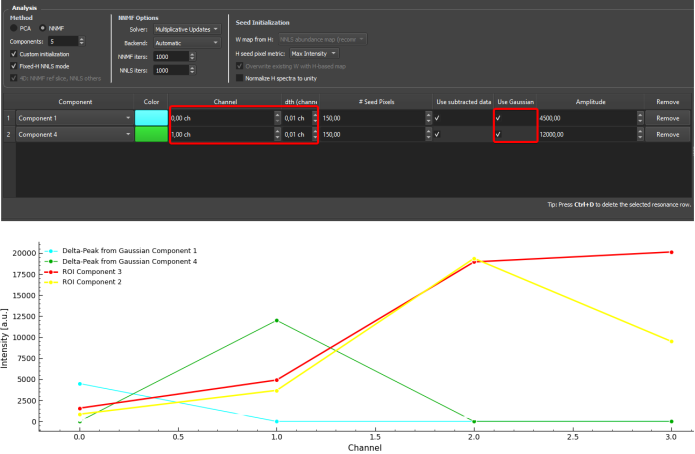695x454 pixels.
Task: Toggle Normalize H spectra to unity checkbox
Action: [x=240, y=78]
